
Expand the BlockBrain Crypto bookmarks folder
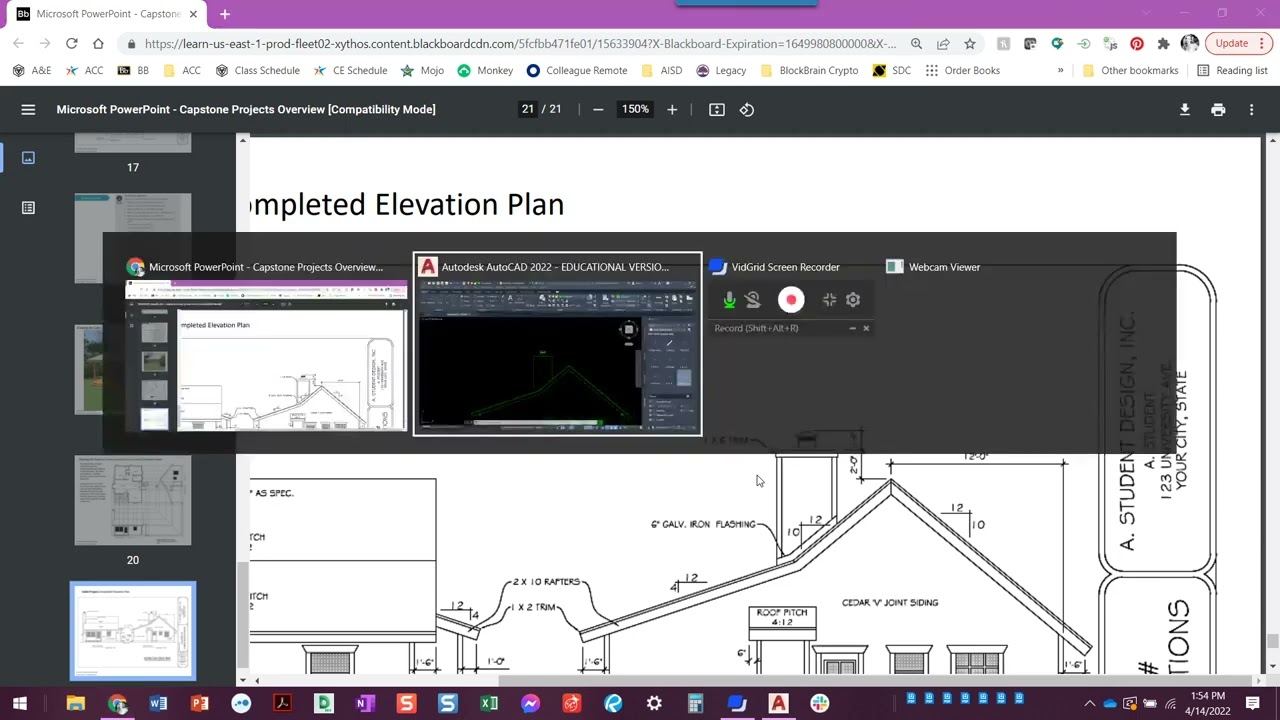click(x=810, y=71)
